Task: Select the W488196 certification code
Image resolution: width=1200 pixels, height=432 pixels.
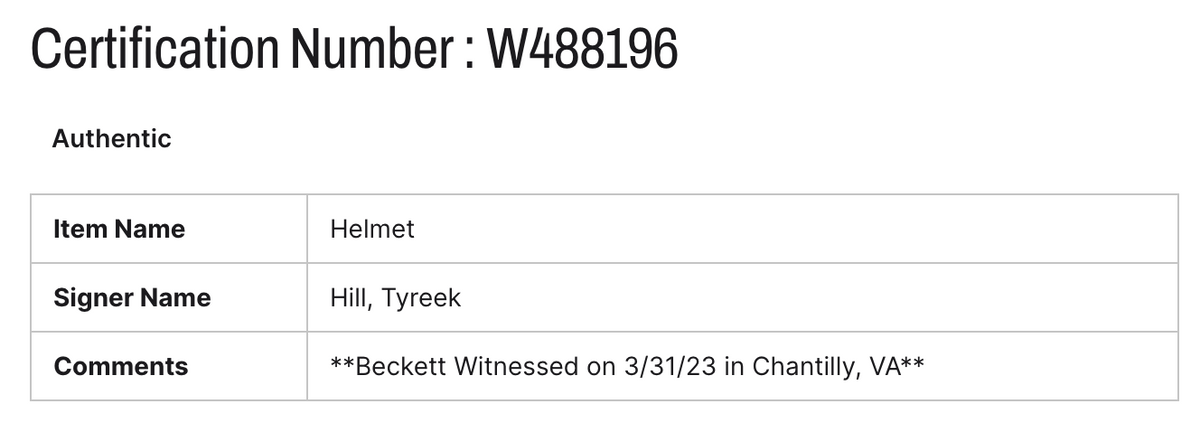Action: click(x=582, y=49)
